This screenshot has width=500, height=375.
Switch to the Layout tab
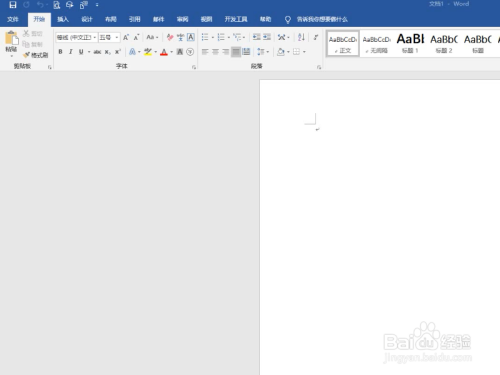click(111, 19)
